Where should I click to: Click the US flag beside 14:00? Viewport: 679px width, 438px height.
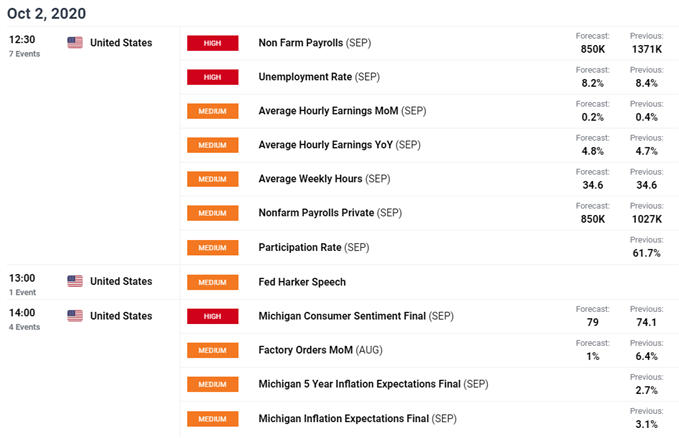75,316
